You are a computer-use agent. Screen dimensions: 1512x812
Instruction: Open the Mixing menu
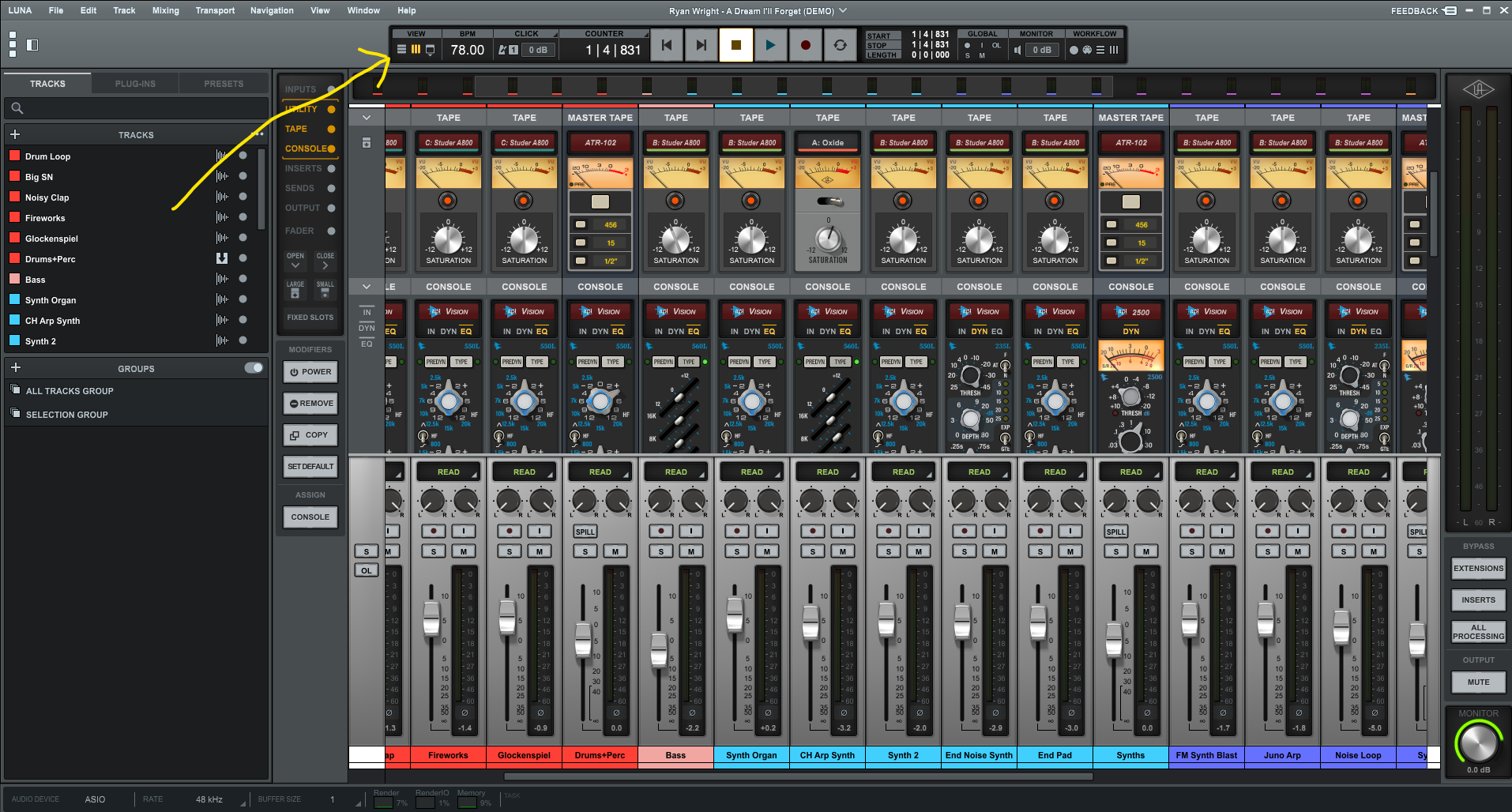(165, 11)
